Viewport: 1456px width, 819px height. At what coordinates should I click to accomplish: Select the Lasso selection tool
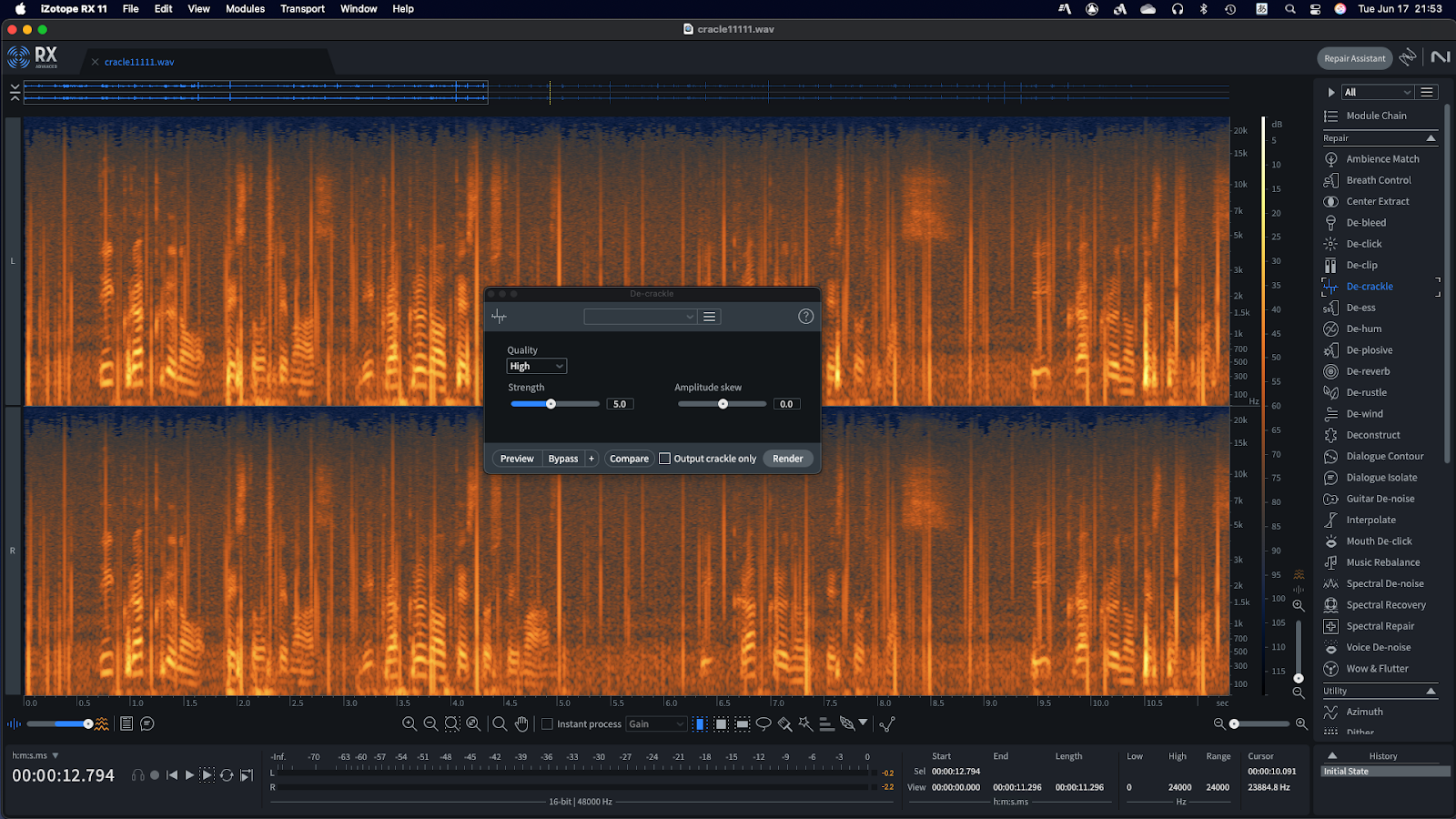tap(763, 724)
